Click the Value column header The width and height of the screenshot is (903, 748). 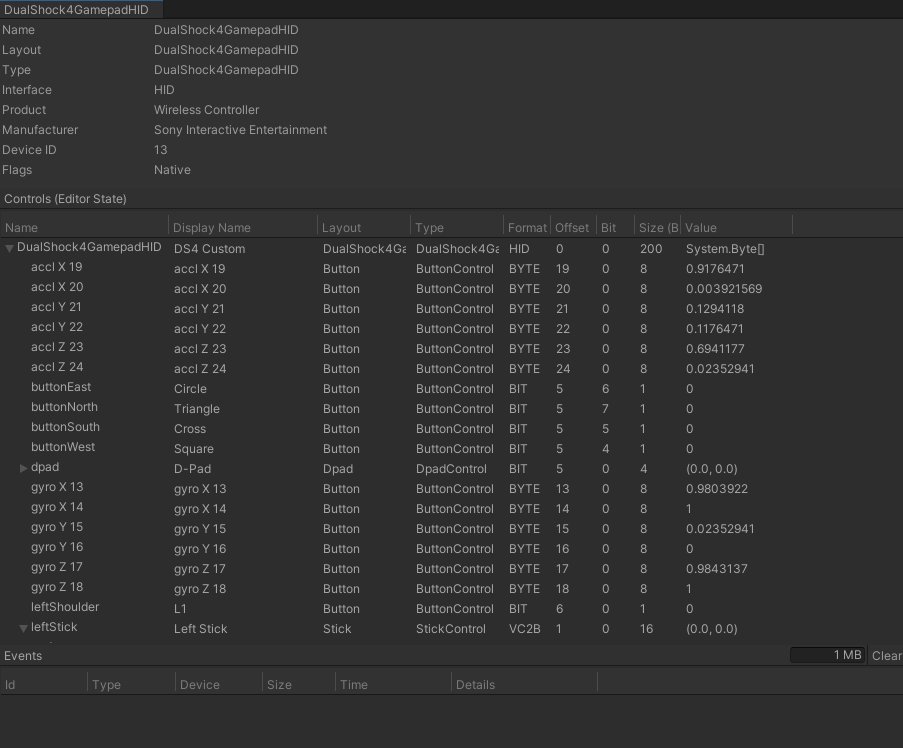pos(737,227)
